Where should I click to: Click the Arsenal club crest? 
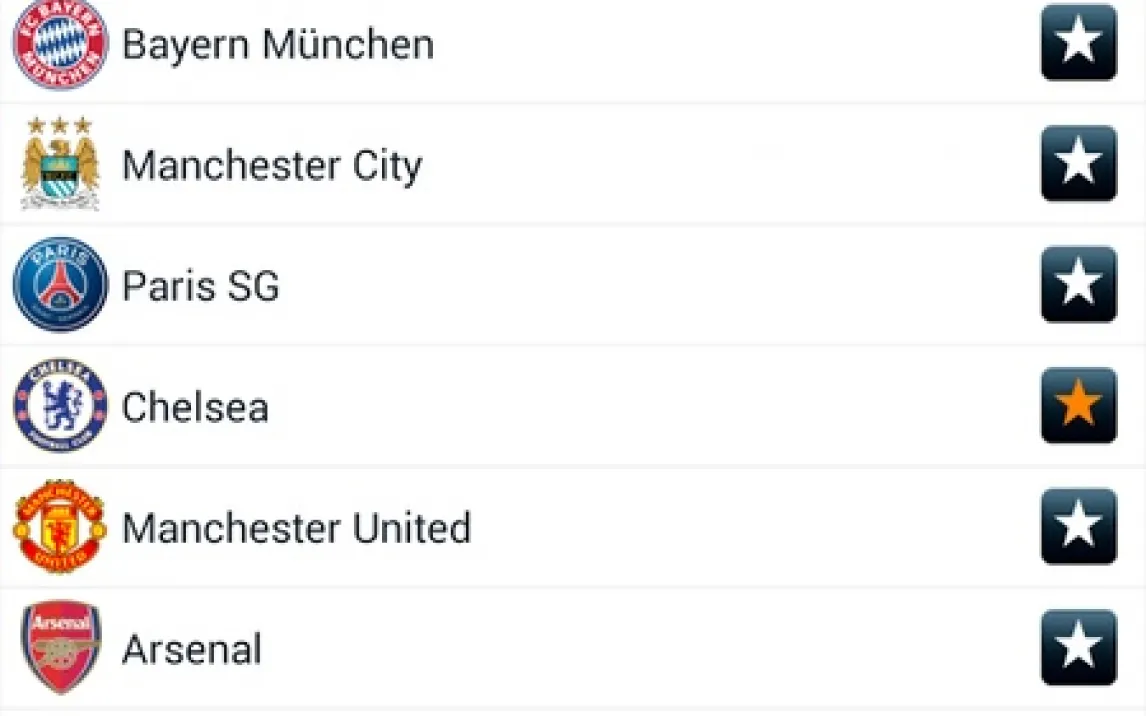click(x=60, y=648)
